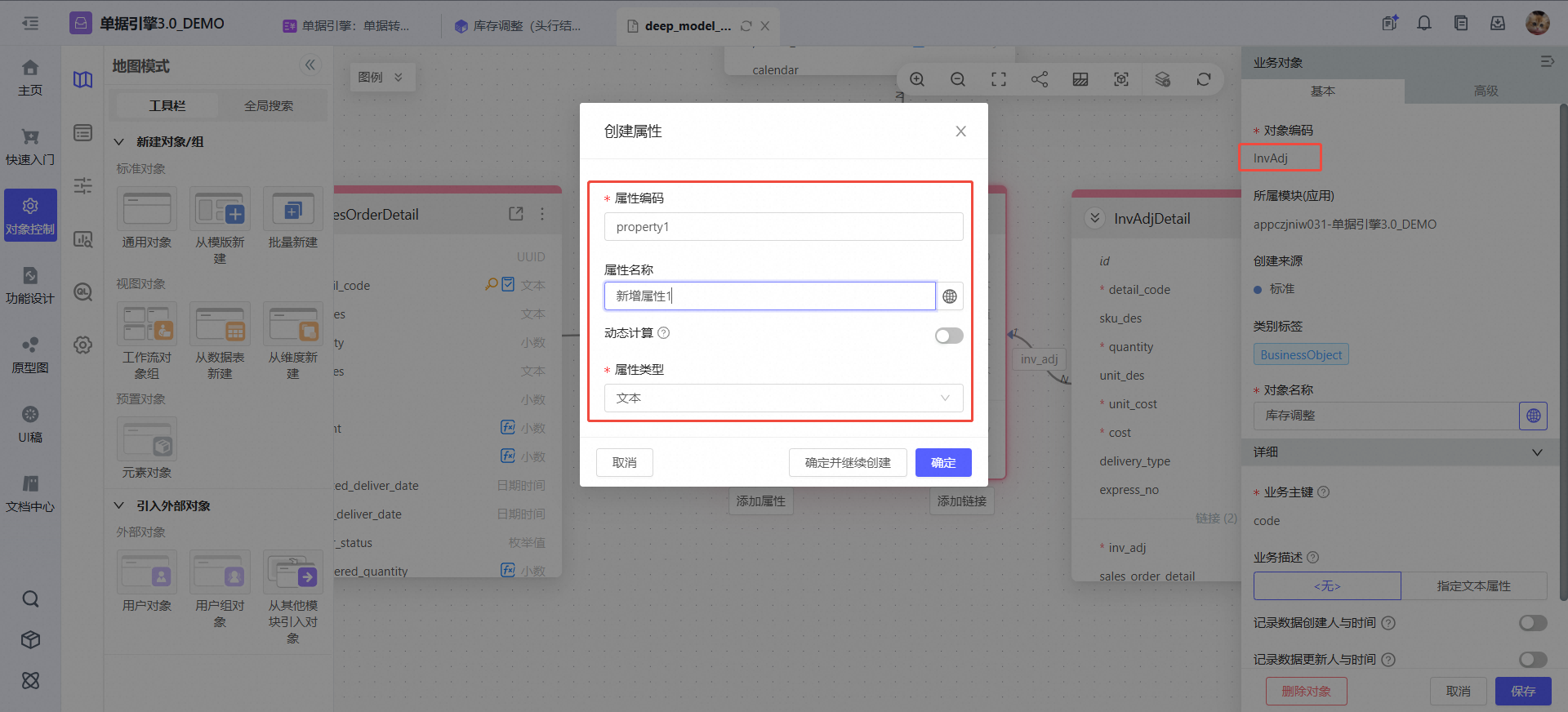The image size is (1568, 712).
Task: Click the 属性编码 input field
Action: coord(783,227)
